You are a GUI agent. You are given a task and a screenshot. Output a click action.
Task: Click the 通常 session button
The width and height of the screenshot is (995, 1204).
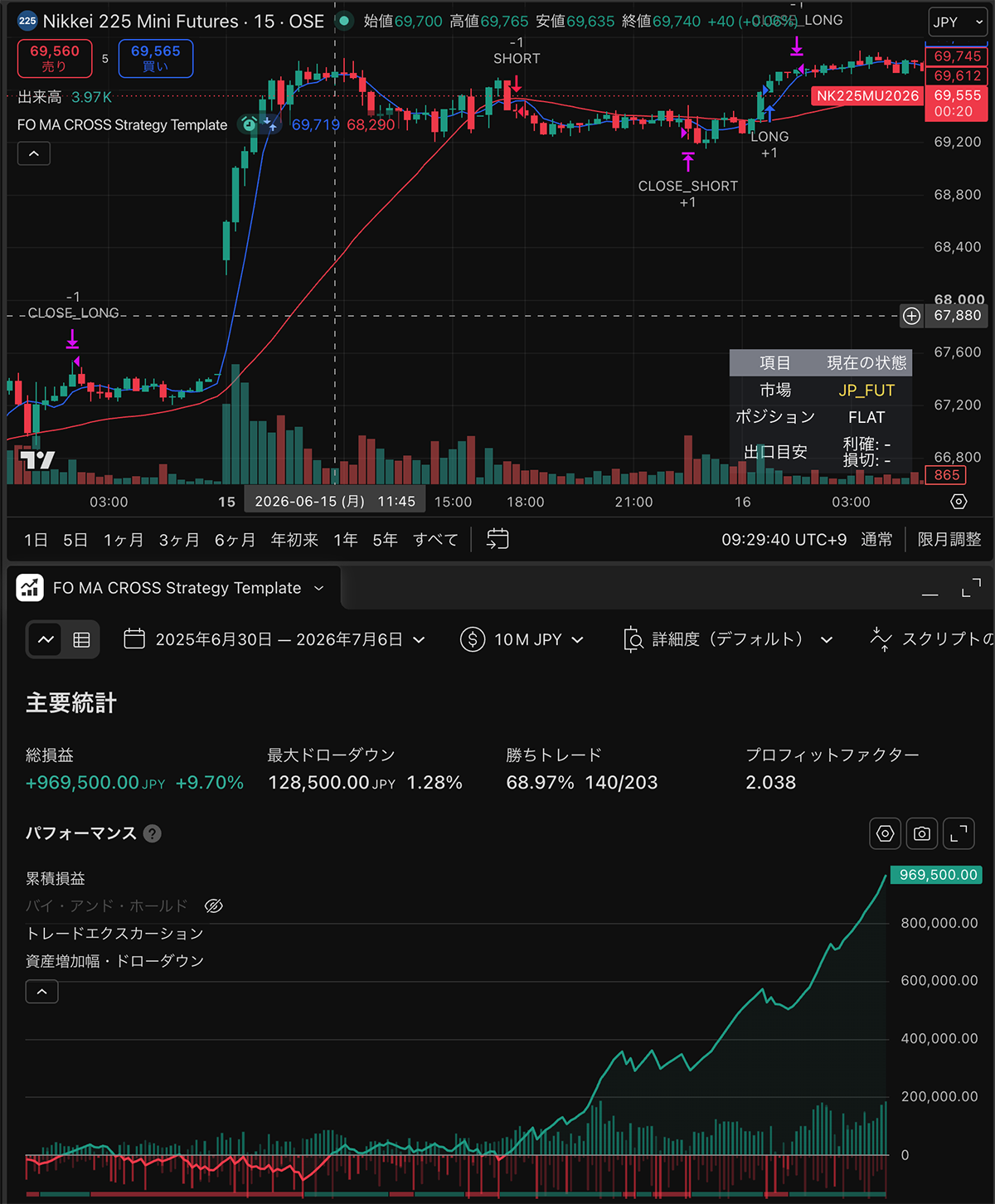pyautogui.click(x=876, y=540)
